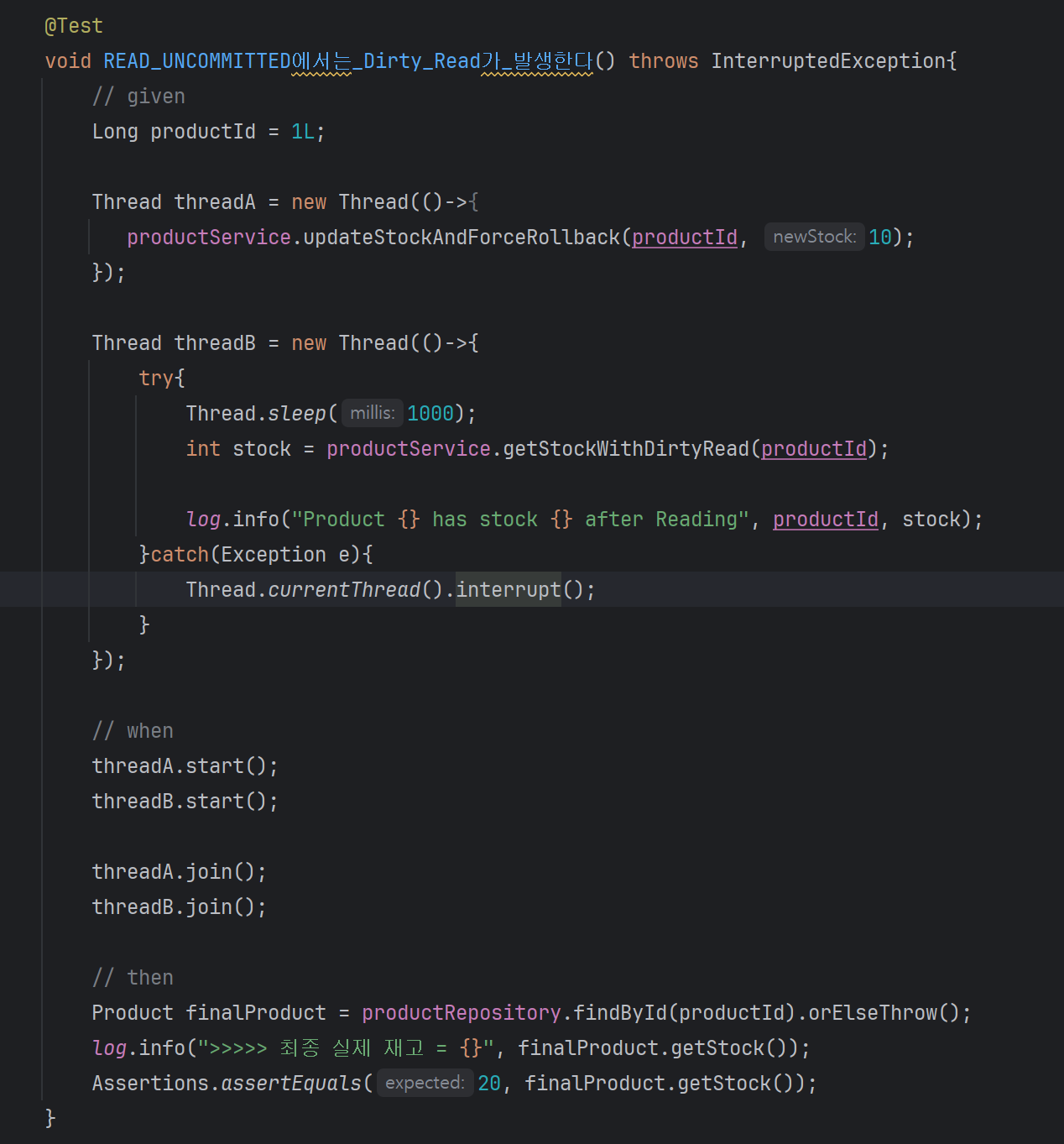
Task: Select the expected value 20
Action: (489, 1084)
